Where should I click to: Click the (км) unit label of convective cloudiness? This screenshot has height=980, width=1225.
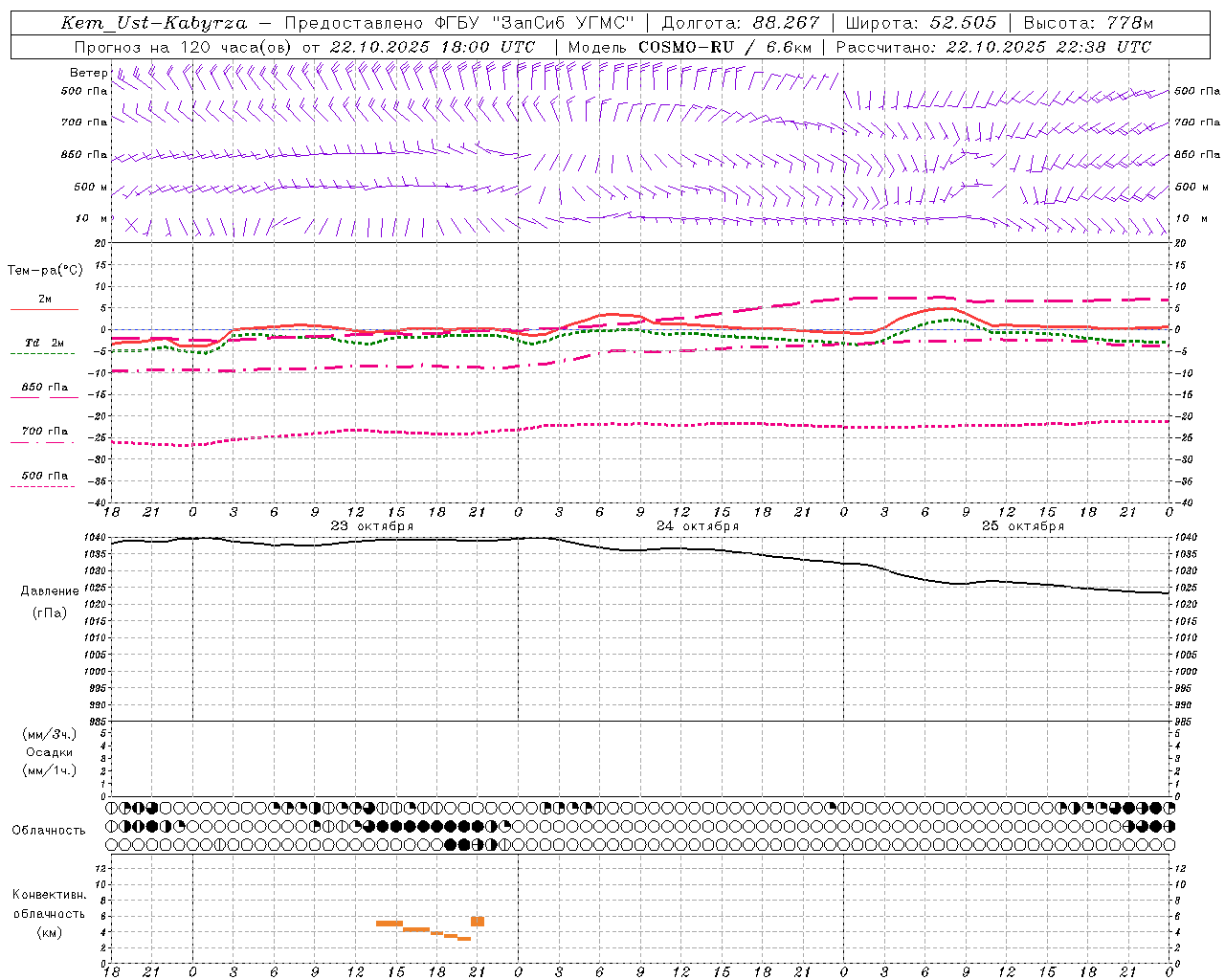tap(49, 932)
